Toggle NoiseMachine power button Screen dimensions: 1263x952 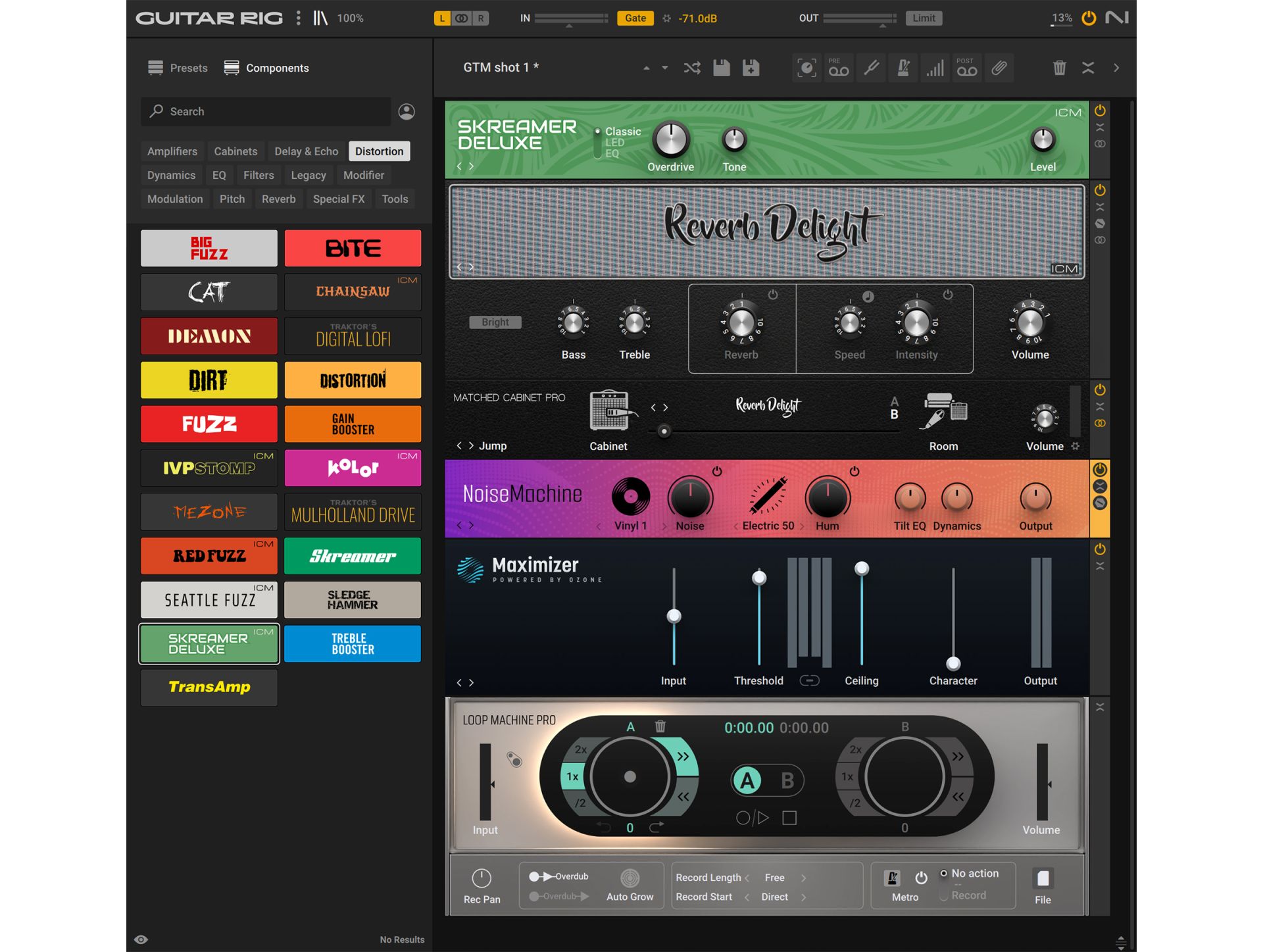[x=1100, y=470]
